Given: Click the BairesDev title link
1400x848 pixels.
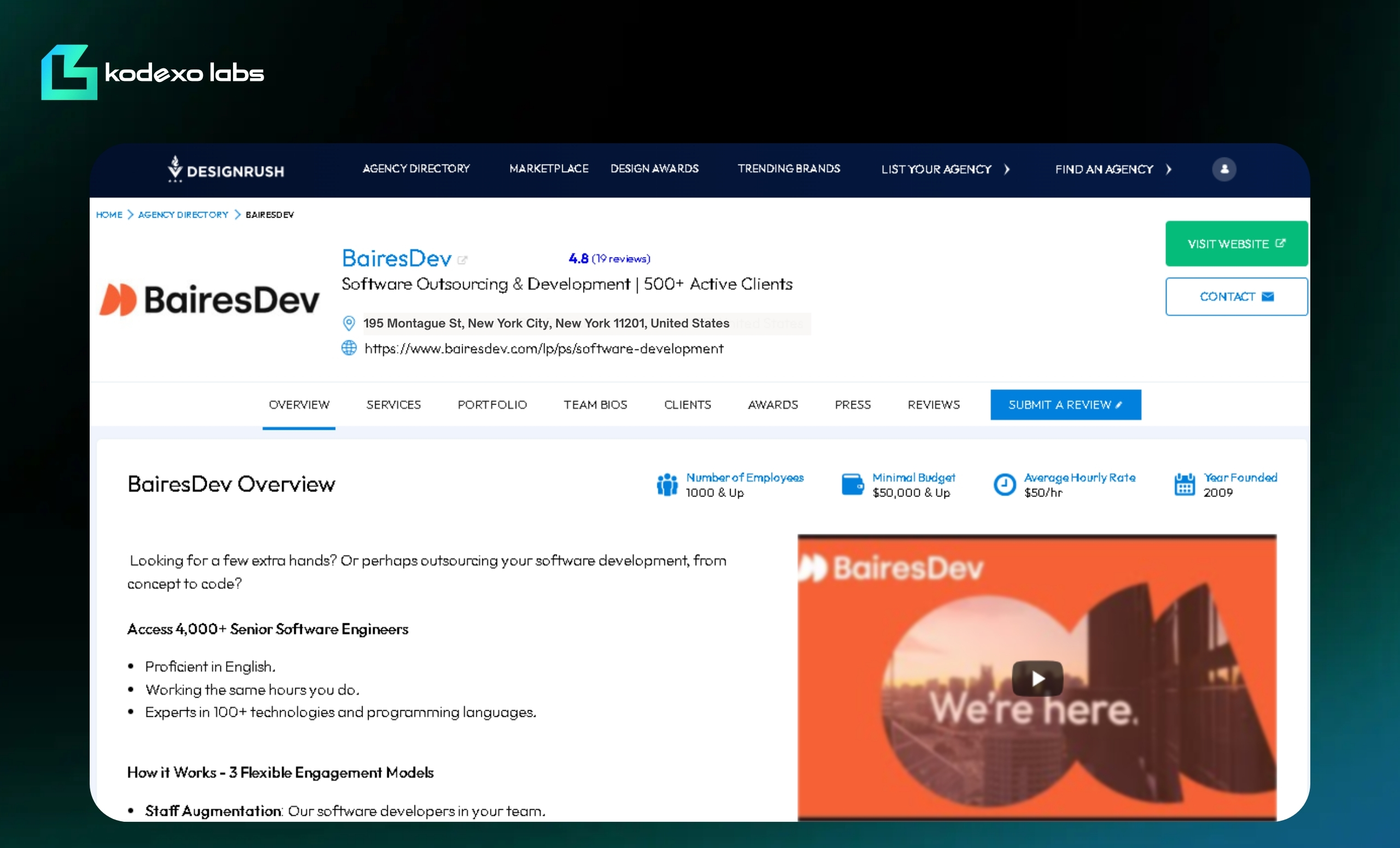Looking at the screenshot, I should (396, 259).
